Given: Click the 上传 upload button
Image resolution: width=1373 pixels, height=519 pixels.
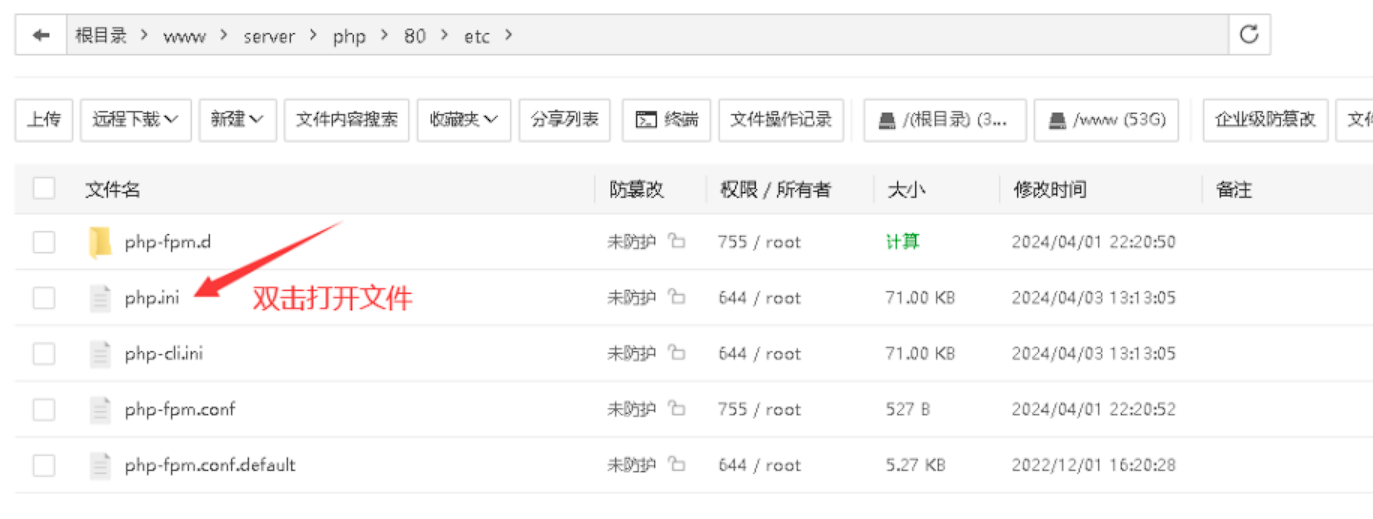Looking at the screenshot, I should pos(43,120).
